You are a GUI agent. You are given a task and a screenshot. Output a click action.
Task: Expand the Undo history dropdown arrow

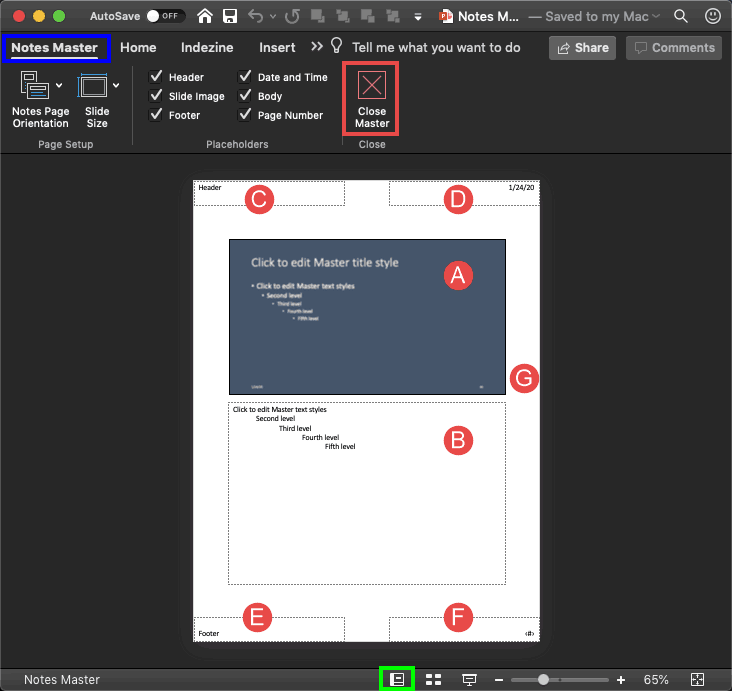[x=273, y=17]
